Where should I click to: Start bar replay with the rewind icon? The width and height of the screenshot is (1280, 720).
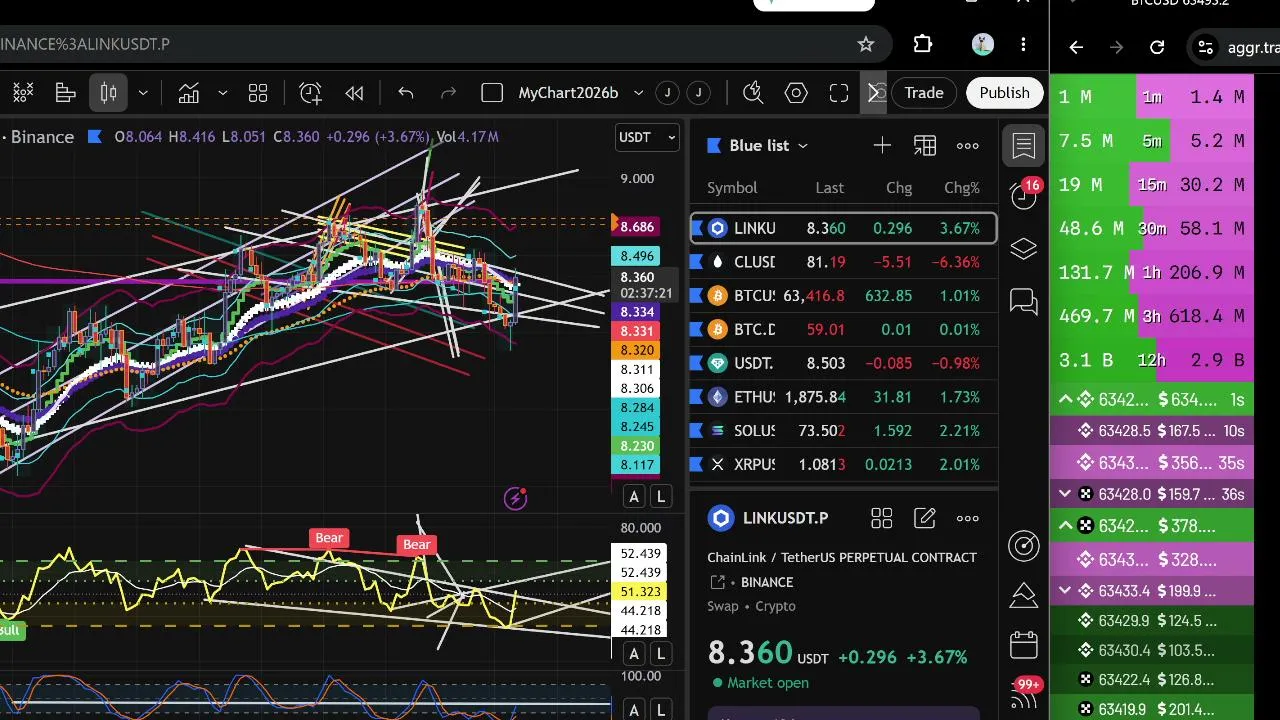click(354, 93)
